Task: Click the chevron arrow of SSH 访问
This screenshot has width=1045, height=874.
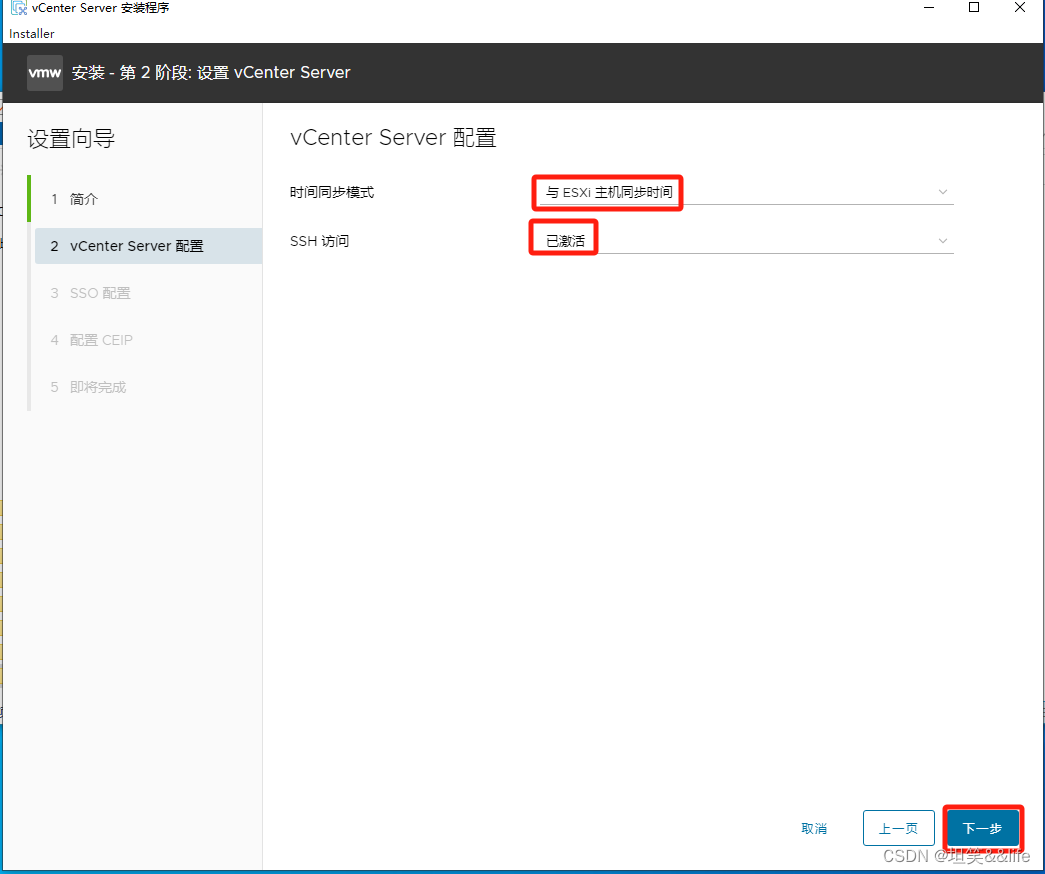Action: [x=942, y=241]
